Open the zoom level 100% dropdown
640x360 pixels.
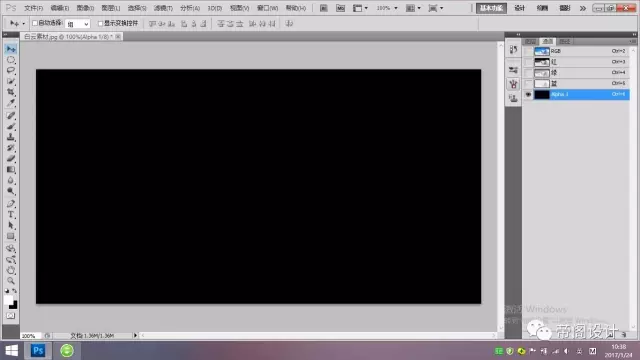(387, 8)
